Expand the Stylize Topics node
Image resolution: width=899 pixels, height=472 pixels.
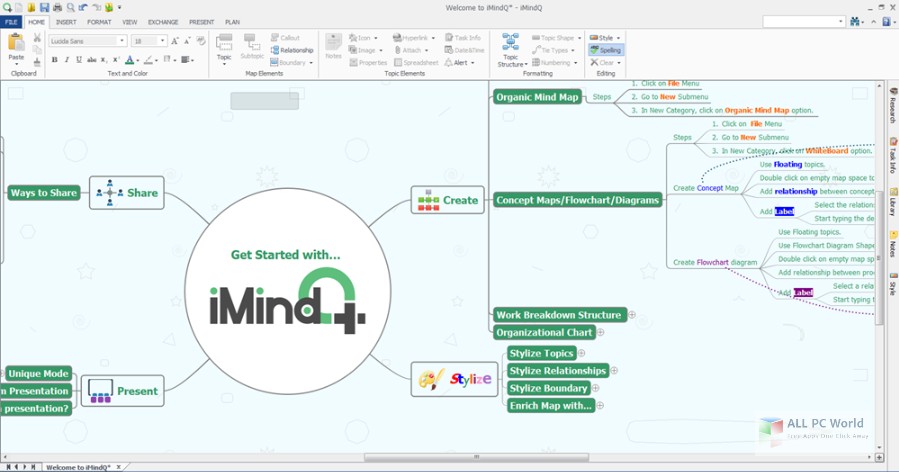581,353
